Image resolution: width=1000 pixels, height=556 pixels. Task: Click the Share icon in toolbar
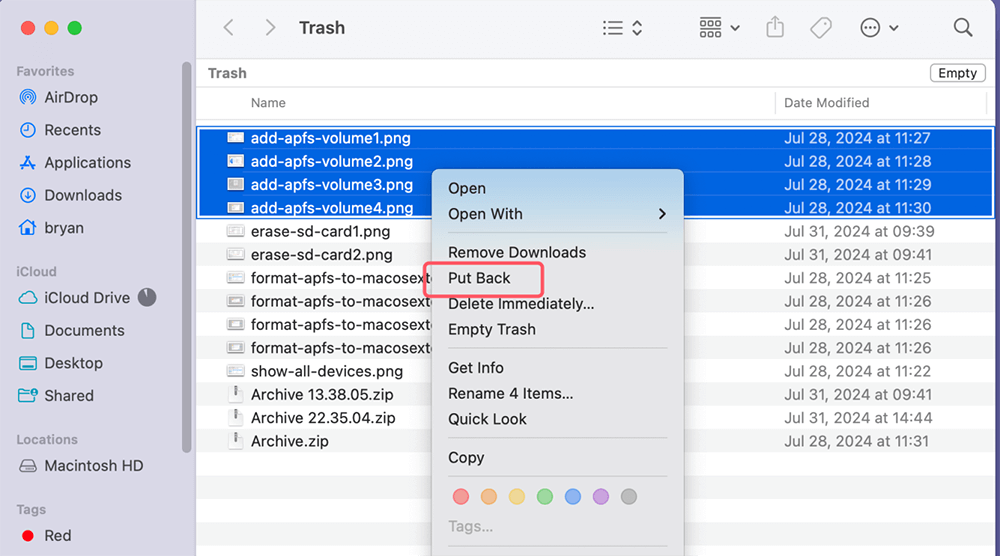(775, 28)
